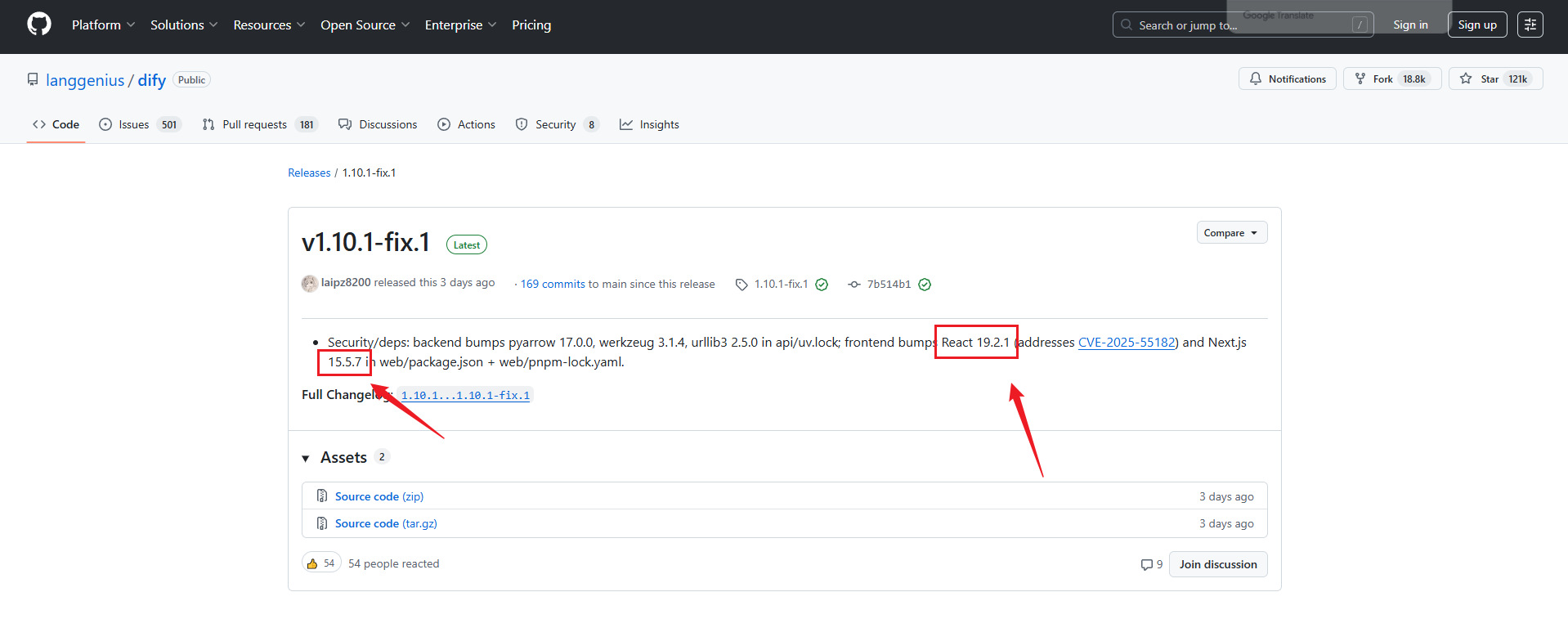Click the thumbs up reaction button
The height and width of the screenshot is (619, 1568).
click(321, 563)
